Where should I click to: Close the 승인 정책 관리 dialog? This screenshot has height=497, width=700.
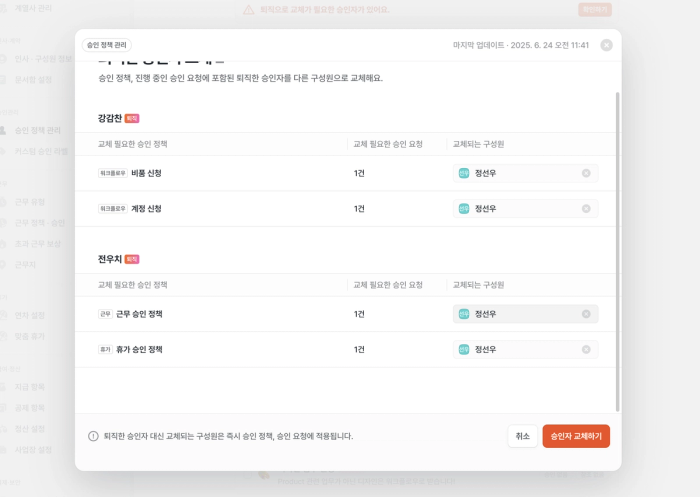coord(606,45)
